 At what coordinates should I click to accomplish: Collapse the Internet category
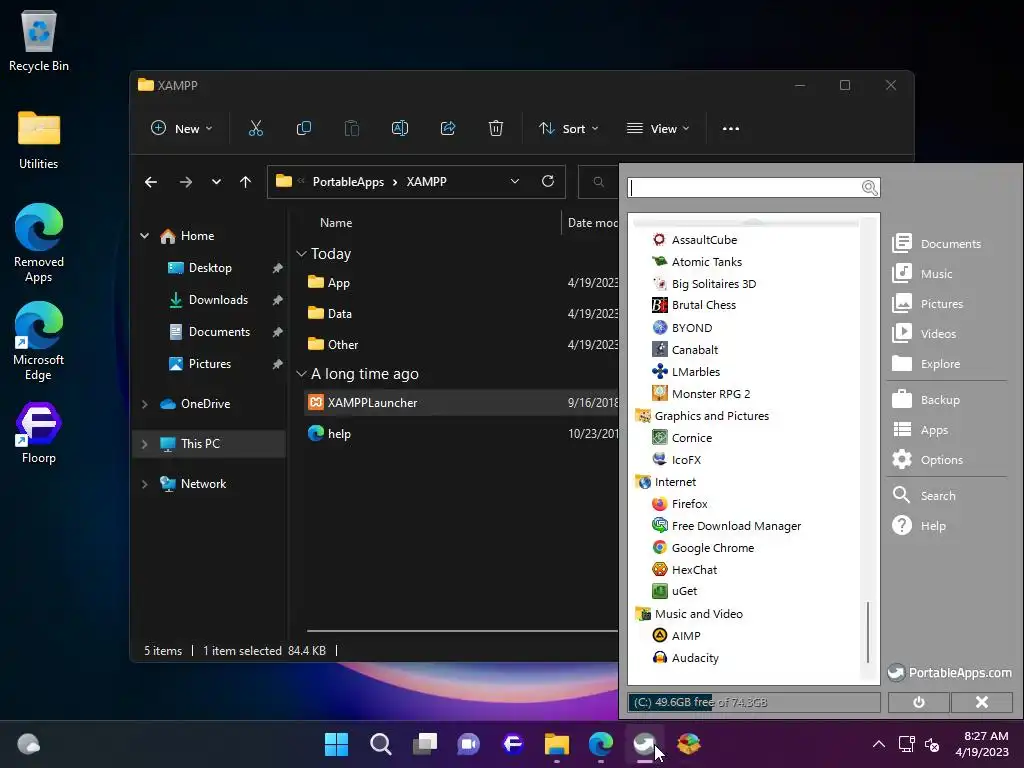[666, 482]
